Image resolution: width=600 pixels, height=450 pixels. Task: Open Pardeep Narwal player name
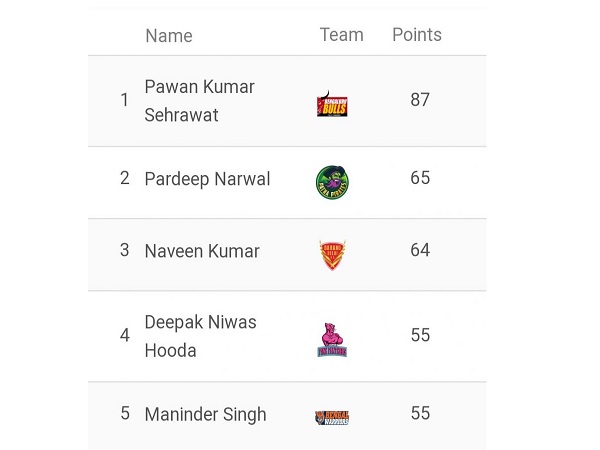tap(207, 179)
